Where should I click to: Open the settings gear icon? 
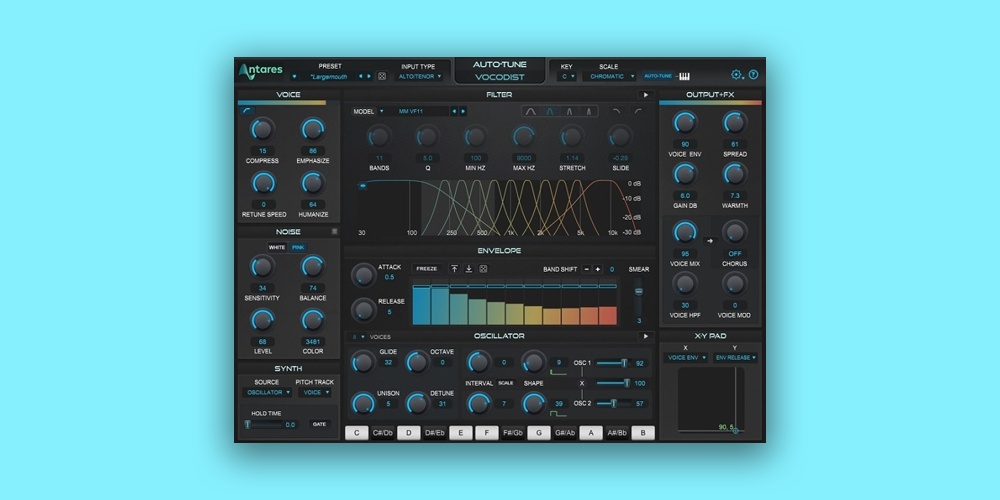click(737, 74)
